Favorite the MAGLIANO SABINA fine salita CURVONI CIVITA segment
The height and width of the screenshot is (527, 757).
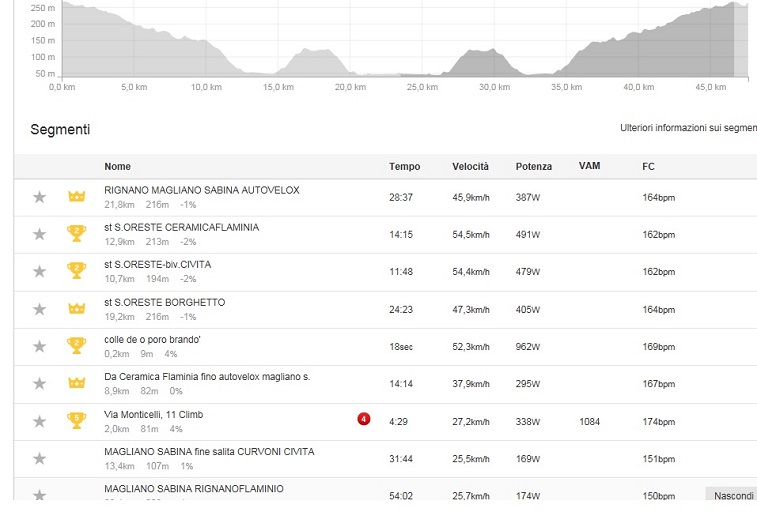[x=39, y=458]
